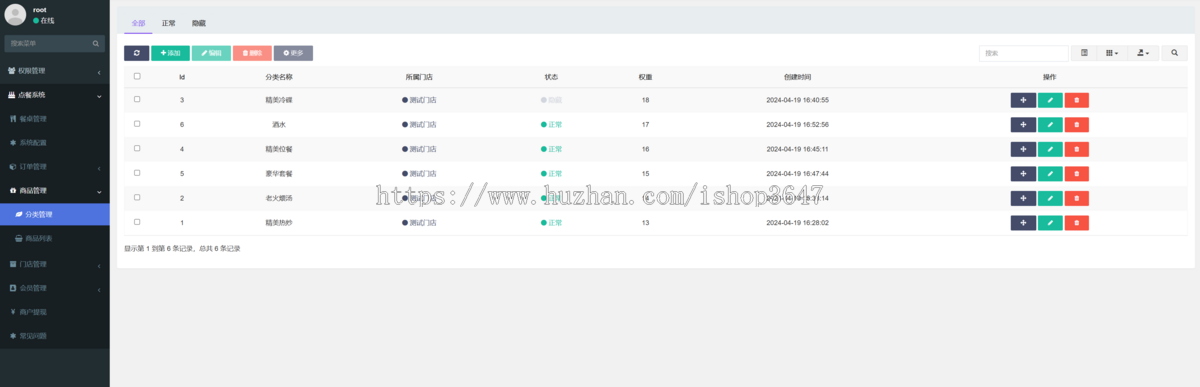
Task: Edit the 精美热炒 row with pencil icon
Action: click(1050, 222)
